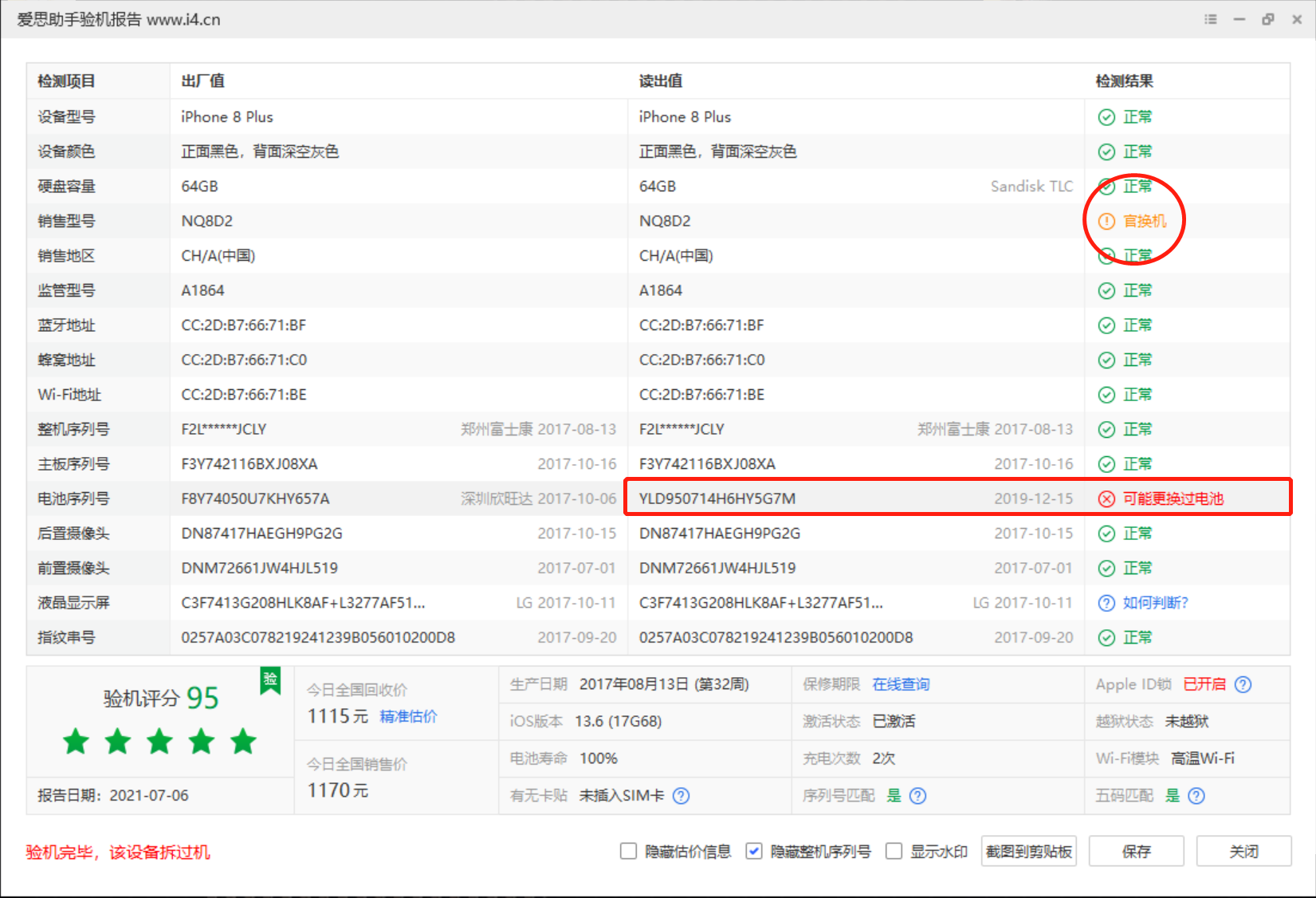Open the report list menu icon in title bar

click(x=1210, y=18)
